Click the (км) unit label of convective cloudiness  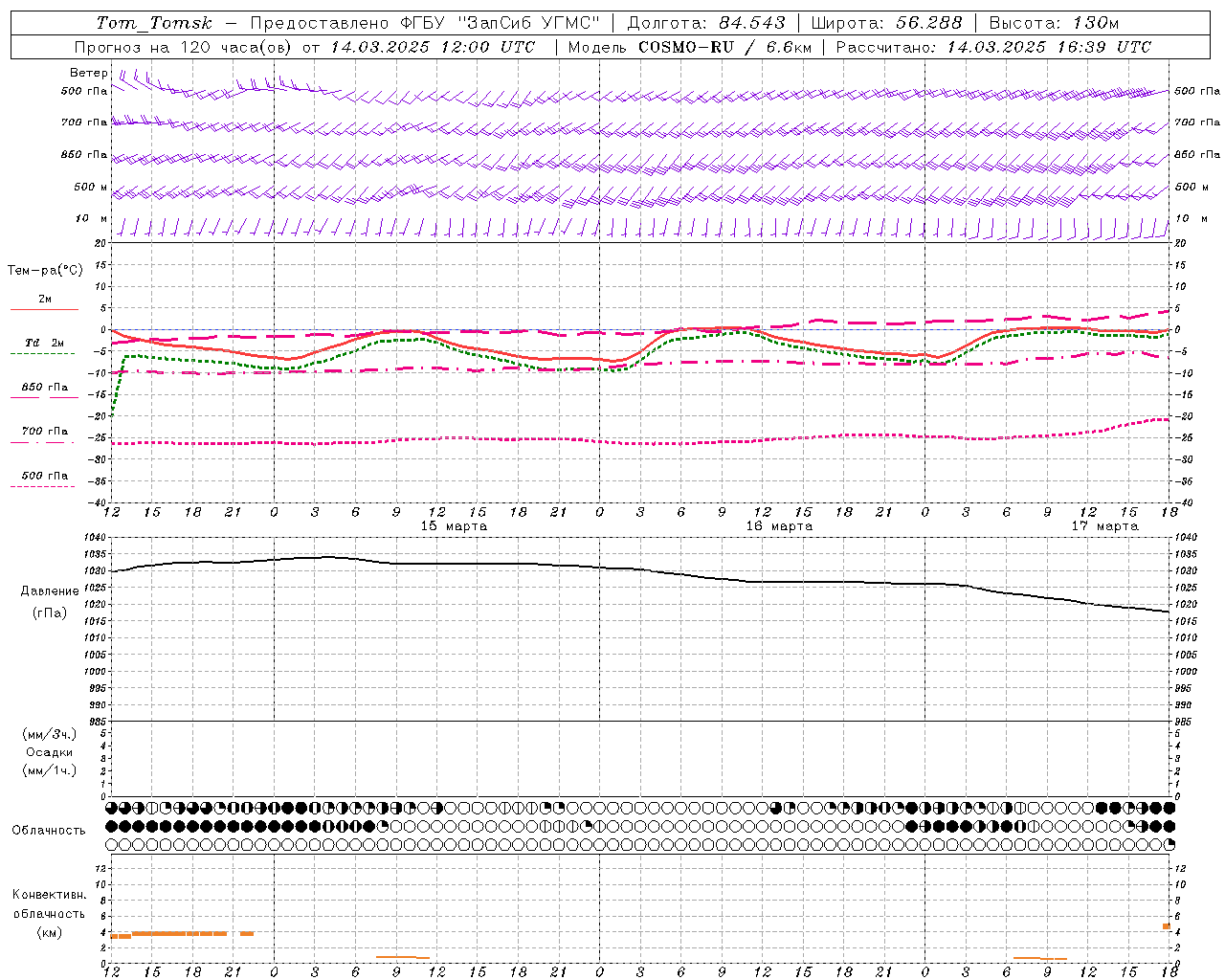pyautogui.click(x=49, y=933)
